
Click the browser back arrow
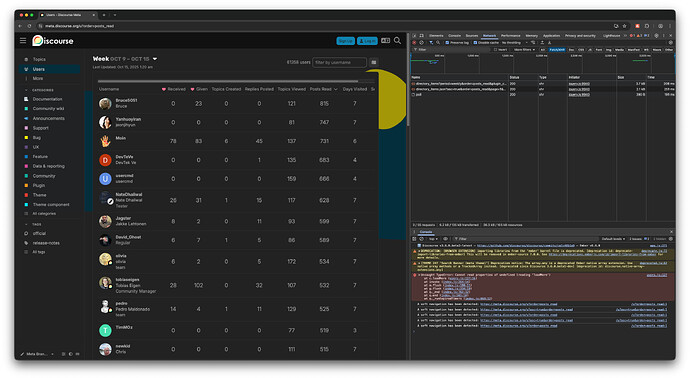(x=20, y=26)
